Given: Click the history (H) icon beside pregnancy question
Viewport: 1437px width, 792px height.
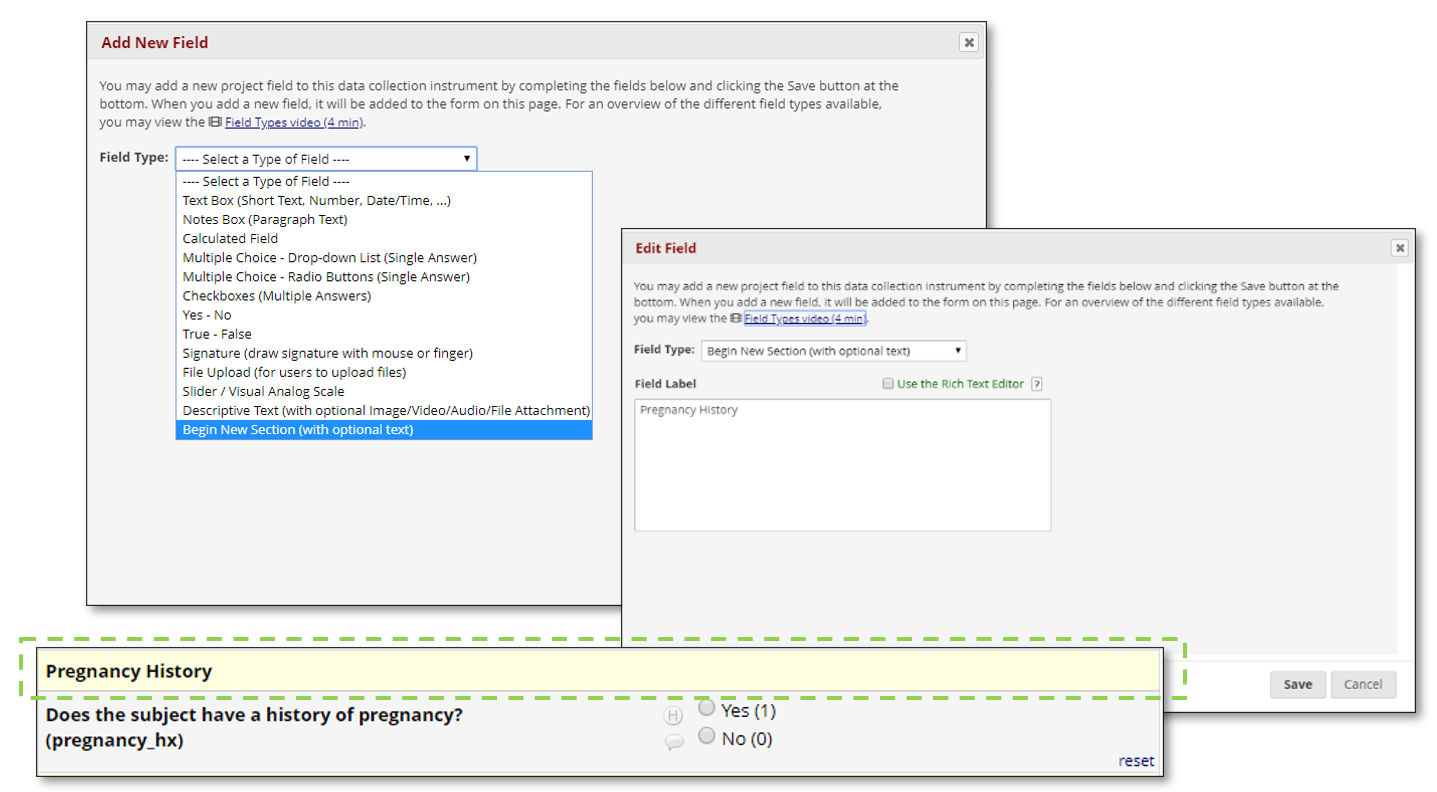Looking at the screenshot, I should click(x=674, y=715).
